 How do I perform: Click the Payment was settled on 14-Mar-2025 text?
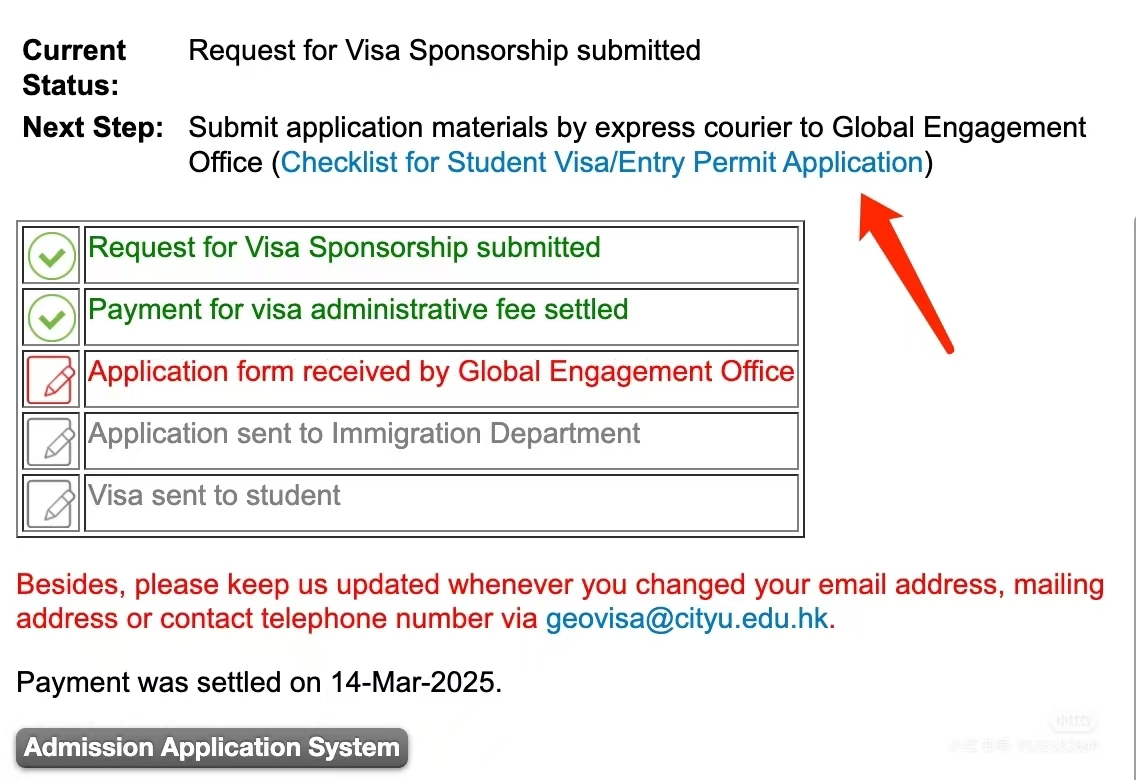click(259, 682)
